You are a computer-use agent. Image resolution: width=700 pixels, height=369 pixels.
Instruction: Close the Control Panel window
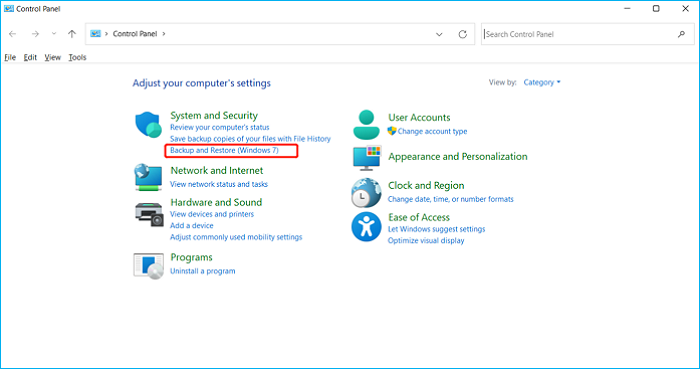tap(685, 8)
